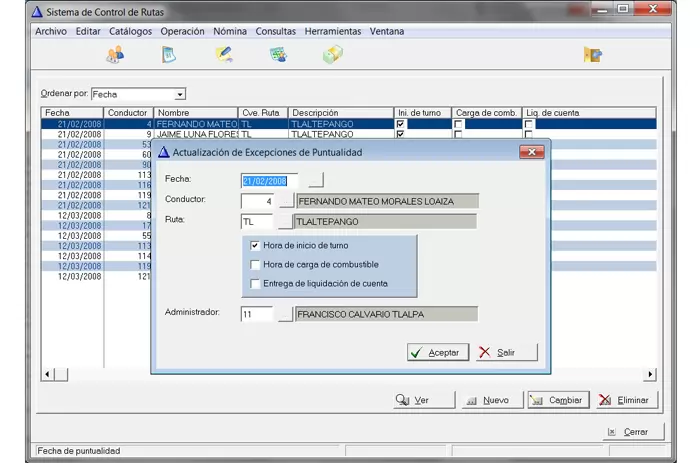Click the schedule grid toolbar icon
The image size is (700, 463).
tap(278, 55)
